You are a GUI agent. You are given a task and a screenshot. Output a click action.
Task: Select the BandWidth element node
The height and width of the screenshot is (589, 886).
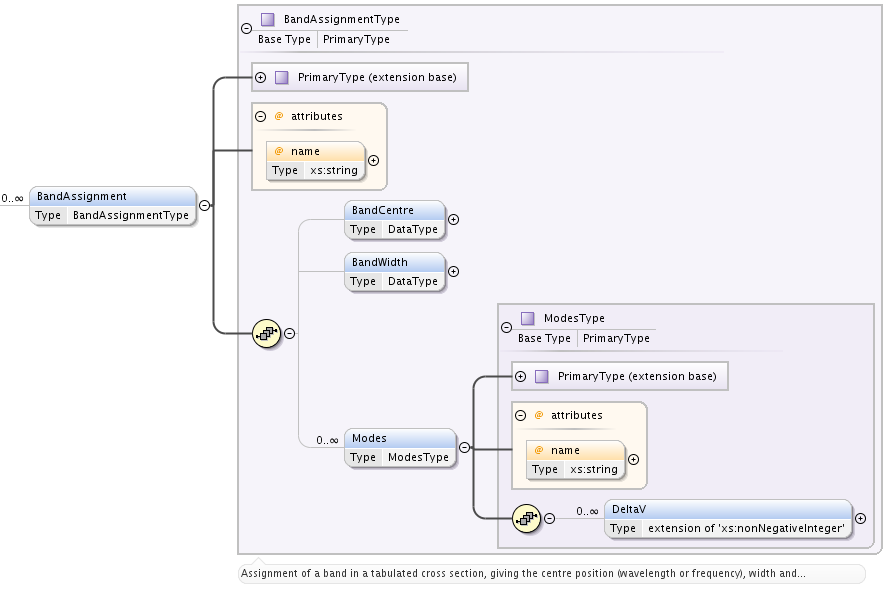tap(395, 272)
